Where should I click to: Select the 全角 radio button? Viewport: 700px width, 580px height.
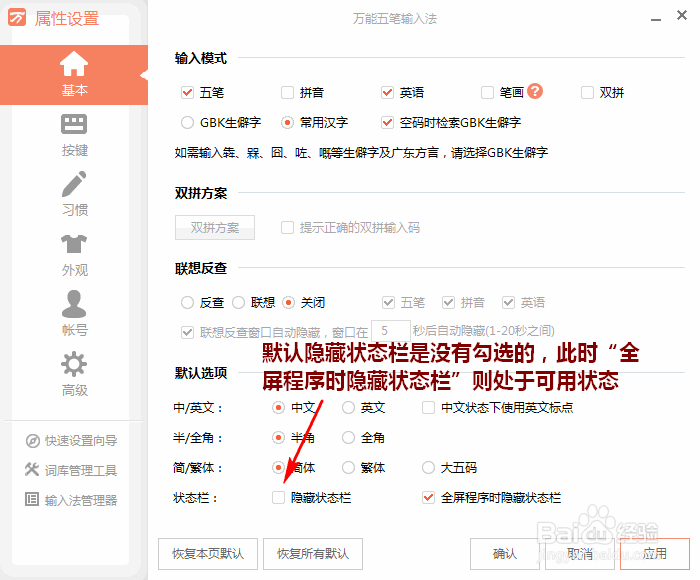[348, 438]
